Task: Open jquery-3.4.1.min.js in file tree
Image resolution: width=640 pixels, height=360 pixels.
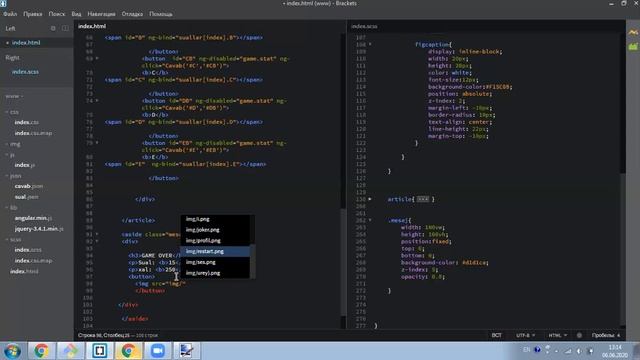Action: 39,229
